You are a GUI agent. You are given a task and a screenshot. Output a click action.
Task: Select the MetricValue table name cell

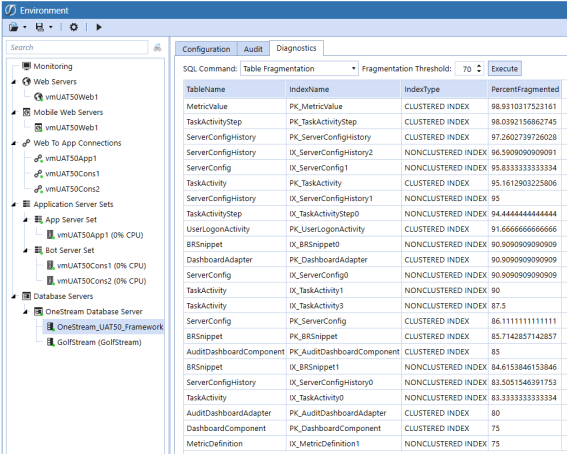[x=235, y=107]
